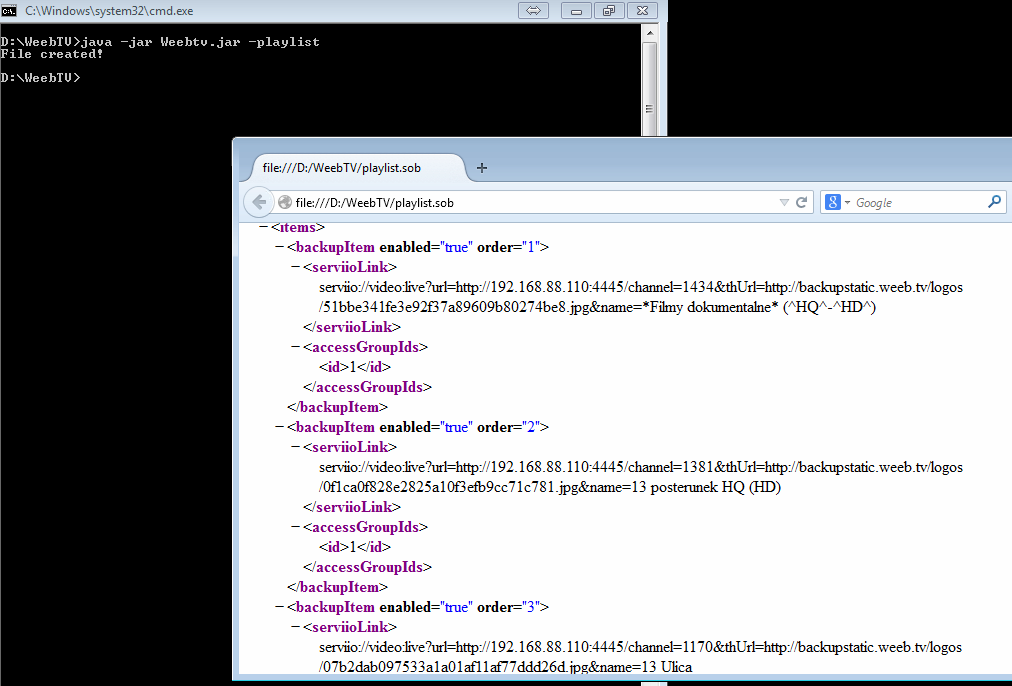Restore down the cmd.exe window
Screen dimensions: 1012x686
click(x=608, y=10)
